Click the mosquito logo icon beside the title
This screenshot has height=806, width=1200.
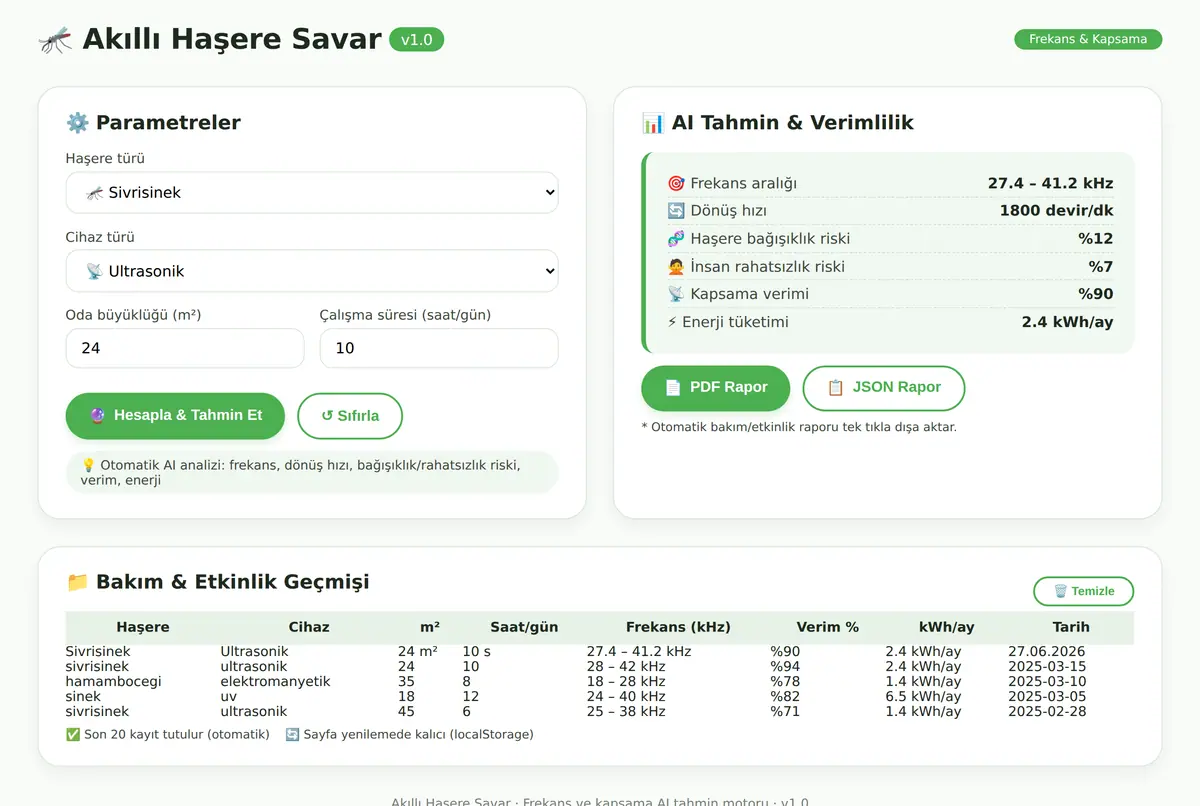coord(55,40)
